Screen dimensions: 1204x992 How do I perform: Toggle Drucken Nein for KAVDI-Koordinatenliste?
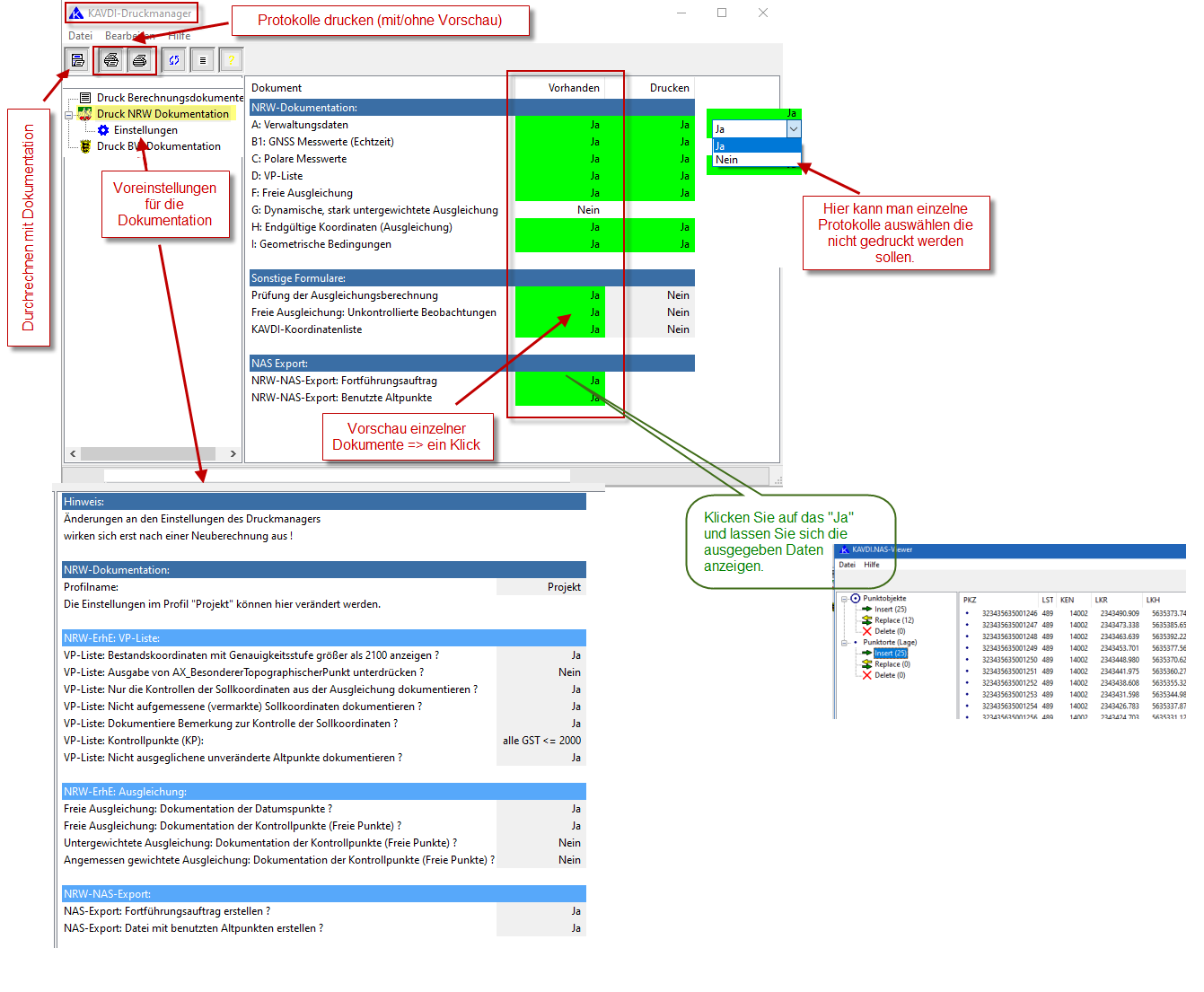[x=678, y=329]
